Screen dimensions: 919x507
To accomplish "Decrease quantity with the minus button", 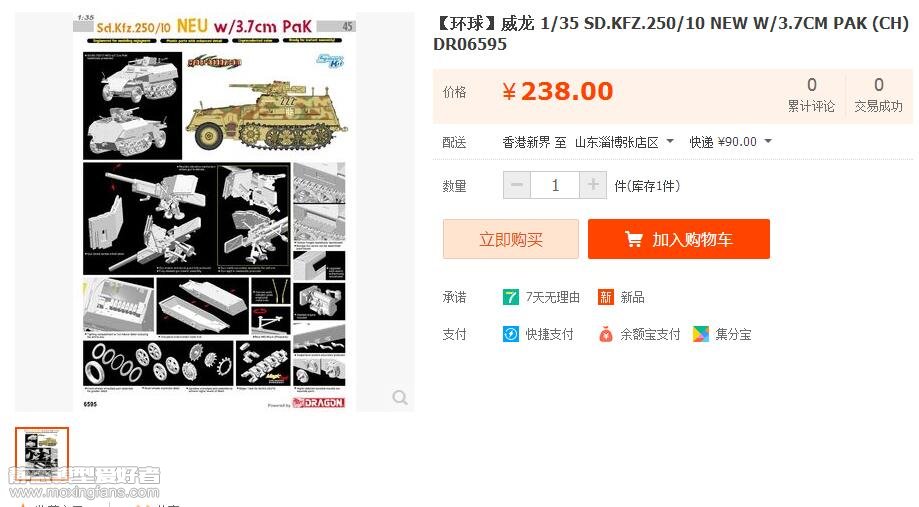I will click(517, 185).
